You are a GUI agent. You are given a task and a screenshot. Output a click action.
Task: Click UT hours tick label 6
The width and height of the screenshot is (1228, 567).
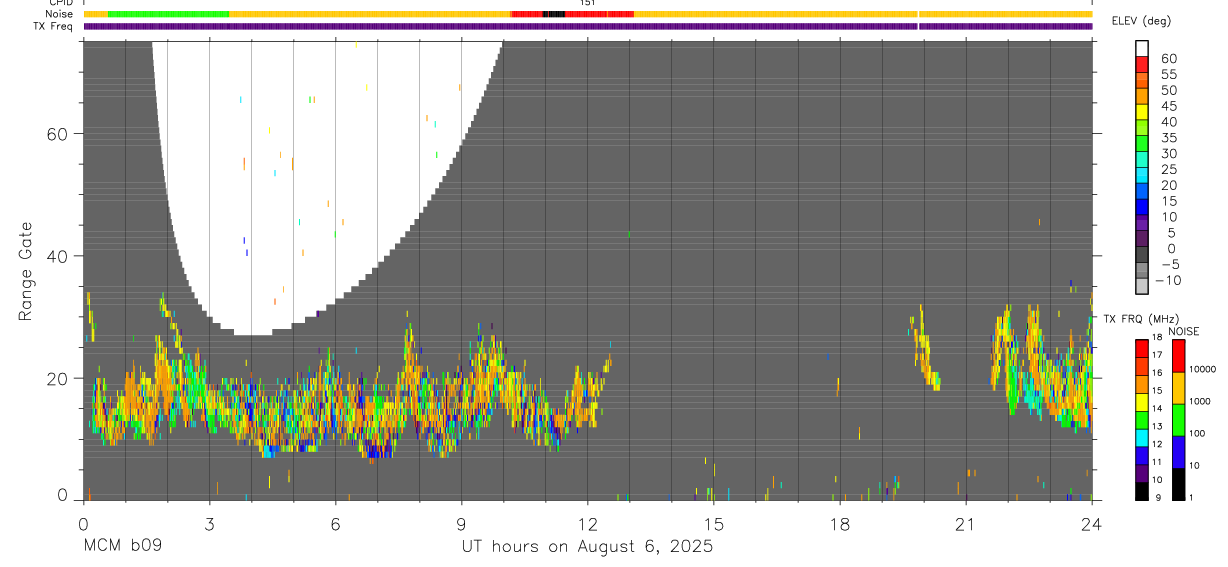tap(335, 524)
